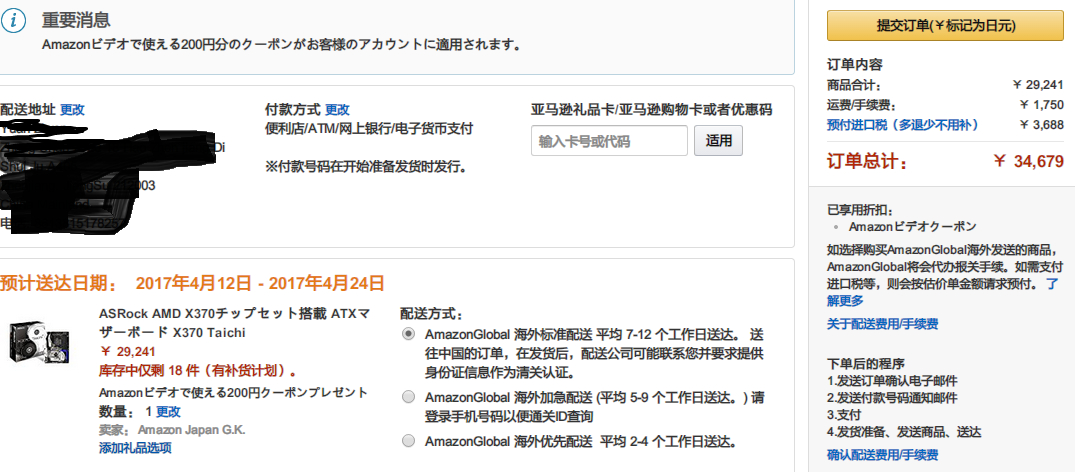
Task: Open the 关于配送费用/手续费 link
Action: pos(882,324)
